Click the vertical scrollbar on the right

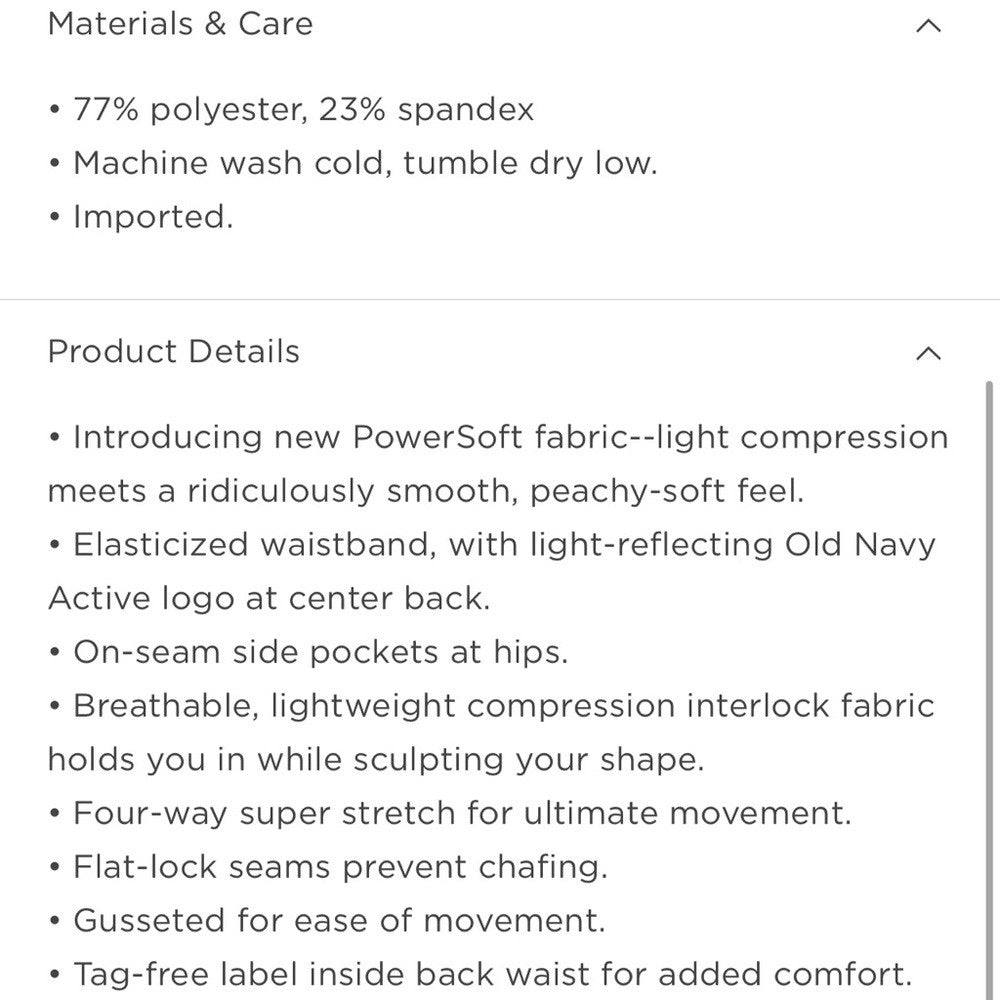[x=991, y=600]
